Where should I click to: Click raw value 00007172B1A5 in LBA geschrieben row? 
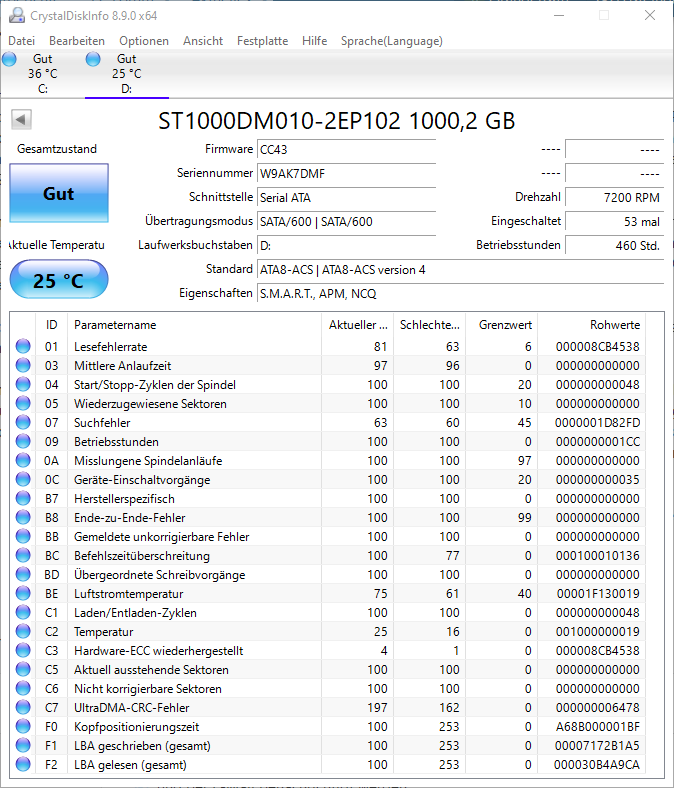point(598,746)
